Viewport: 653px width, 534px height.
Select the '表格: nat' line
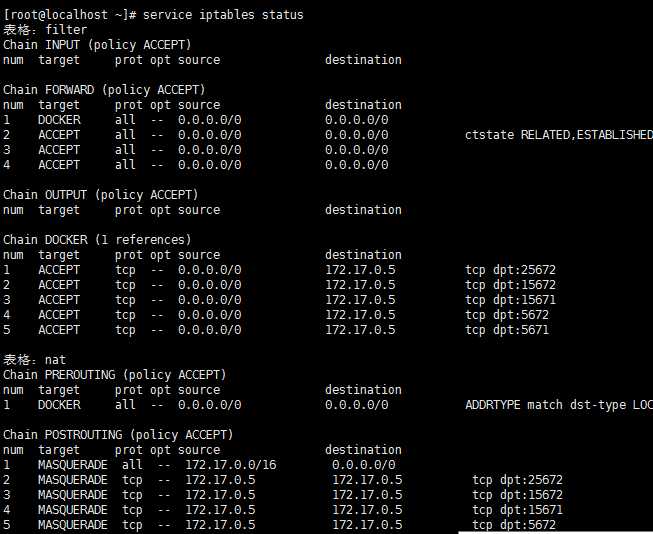[x=35, y=359]
